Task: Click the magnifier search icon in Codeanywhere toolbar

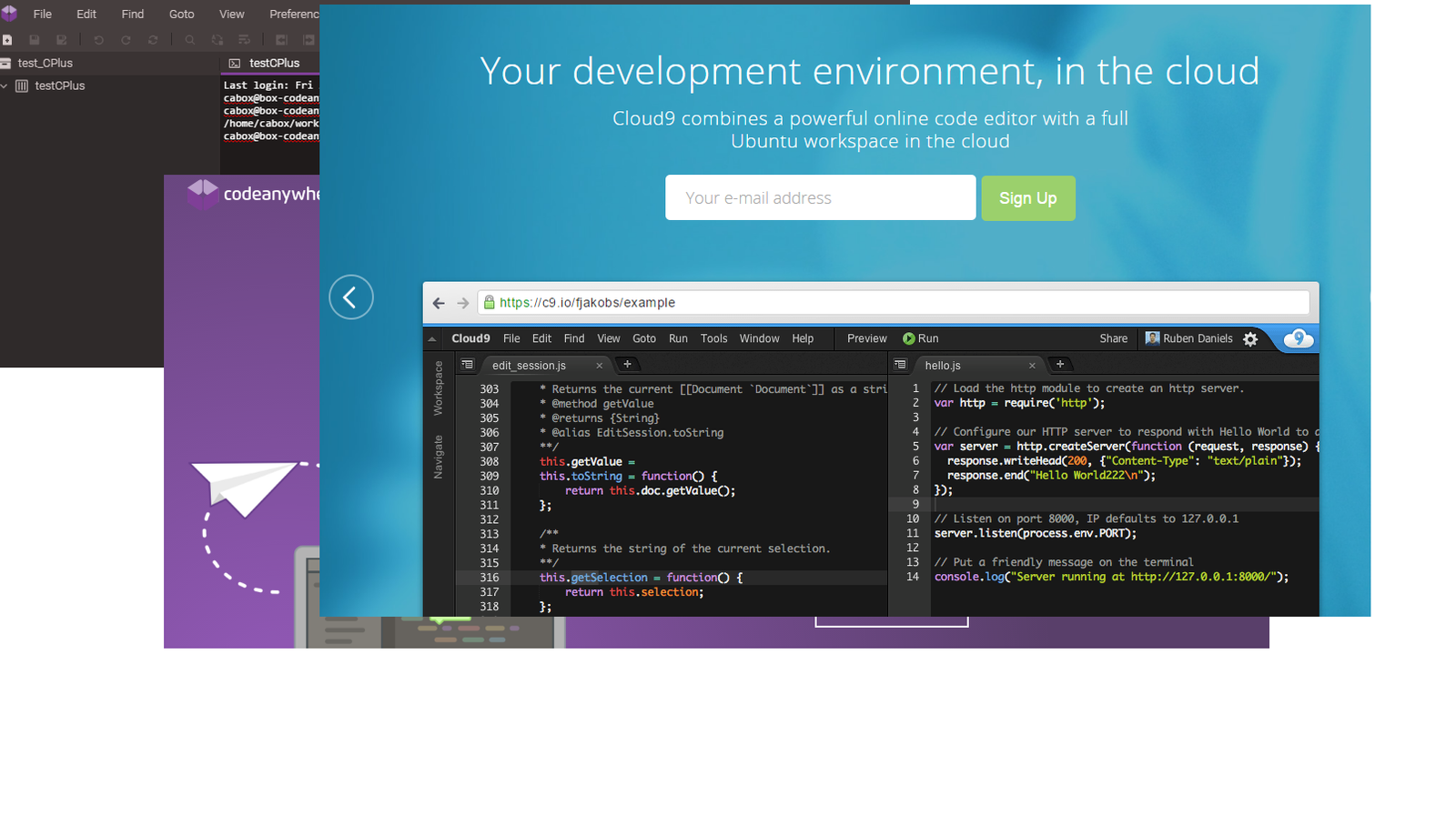Action: click(190, 40)
